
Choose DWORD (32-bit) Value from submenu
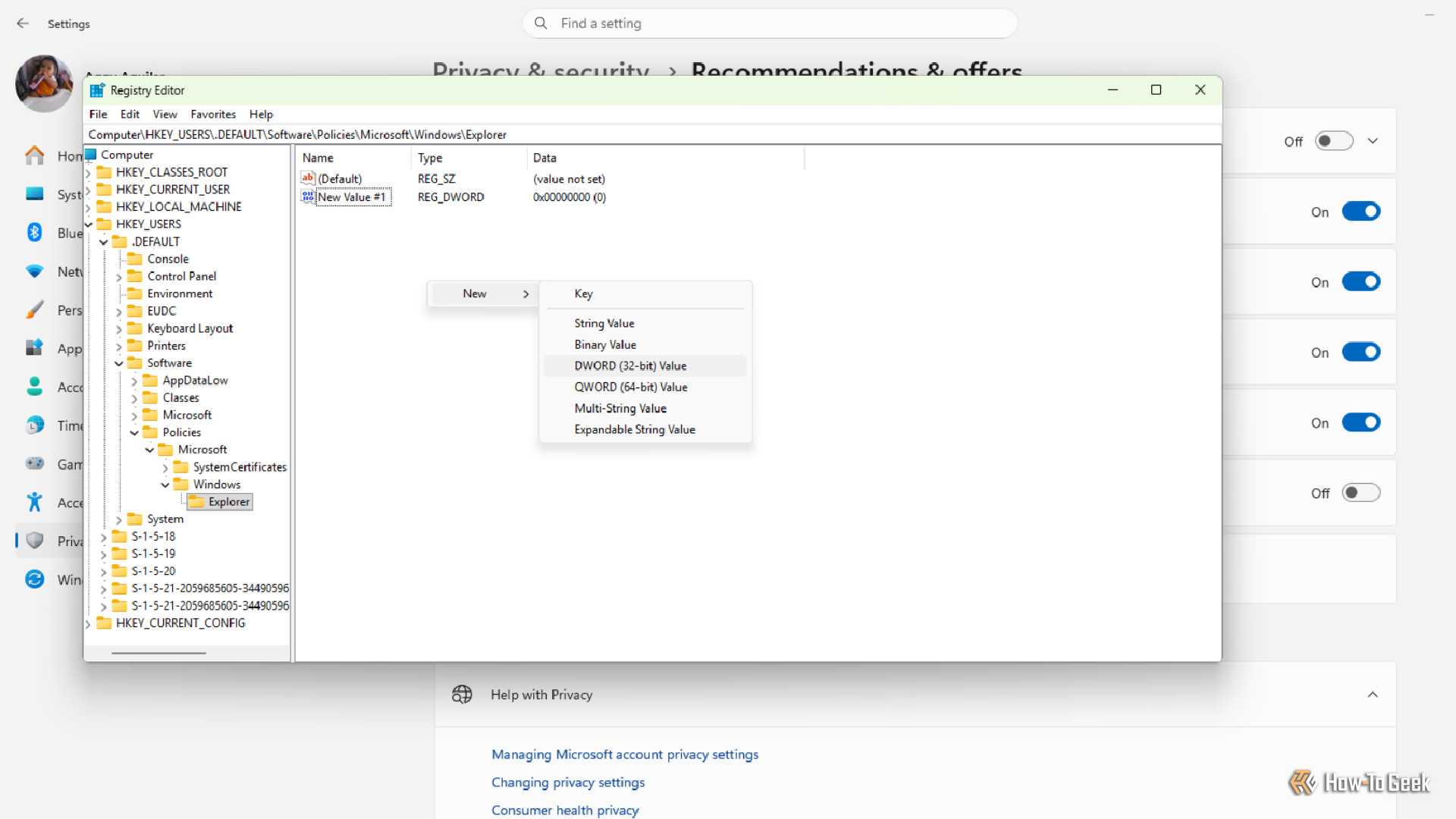(645, 366)
